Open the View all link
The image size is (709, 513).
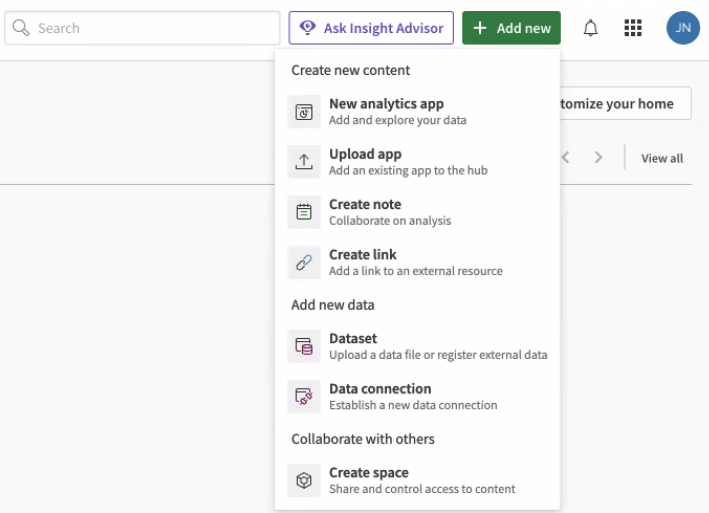tap(662, 158)
